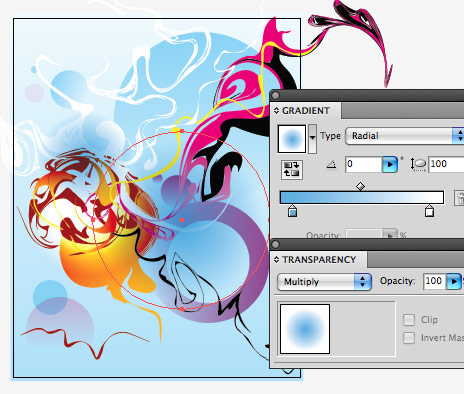The image size is (464, 394).
Task: Click the aspect ratio icon
Action: (x=418, y=164)
